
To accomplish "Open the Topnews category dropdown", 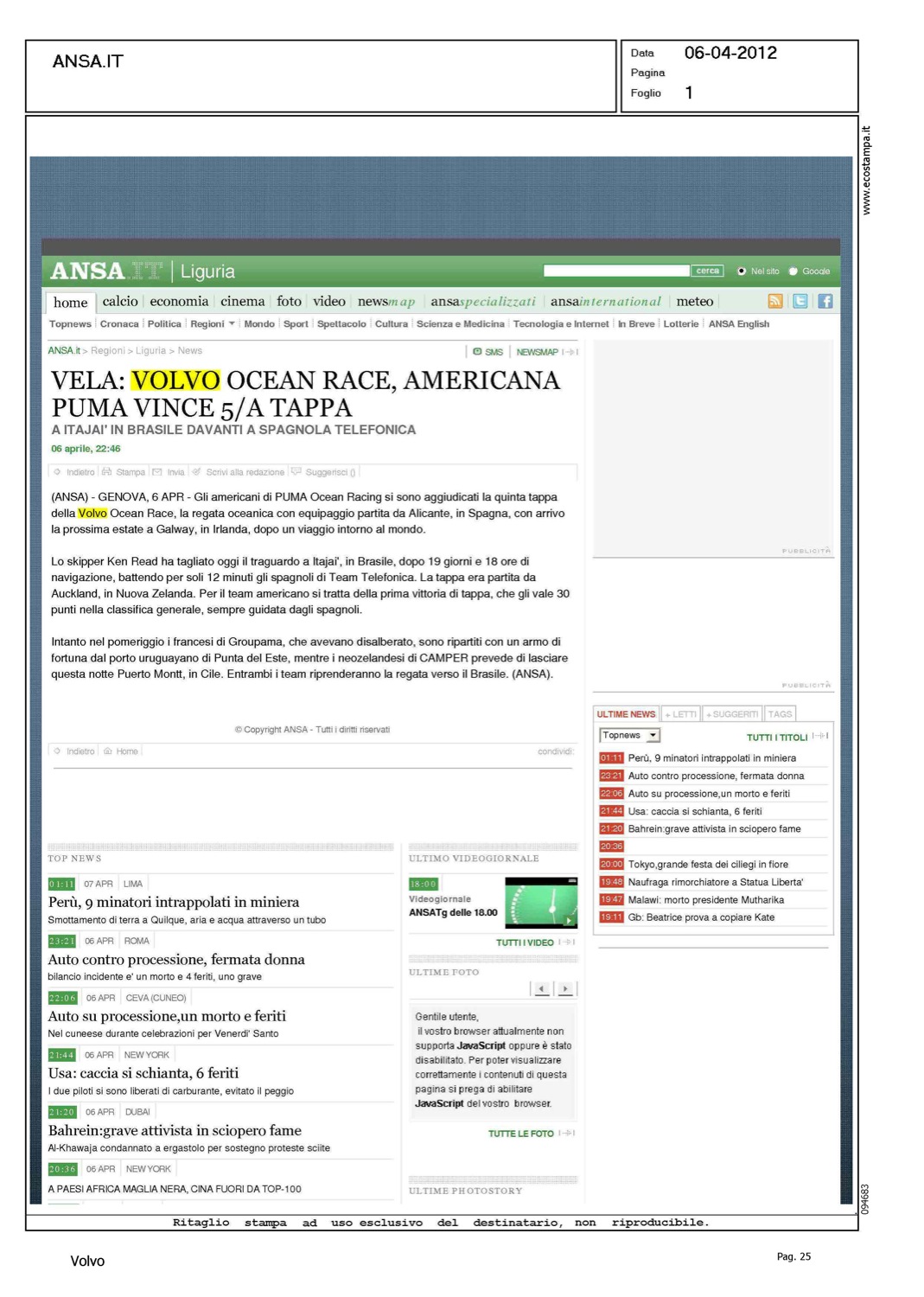I will click(x=653, y=736).
